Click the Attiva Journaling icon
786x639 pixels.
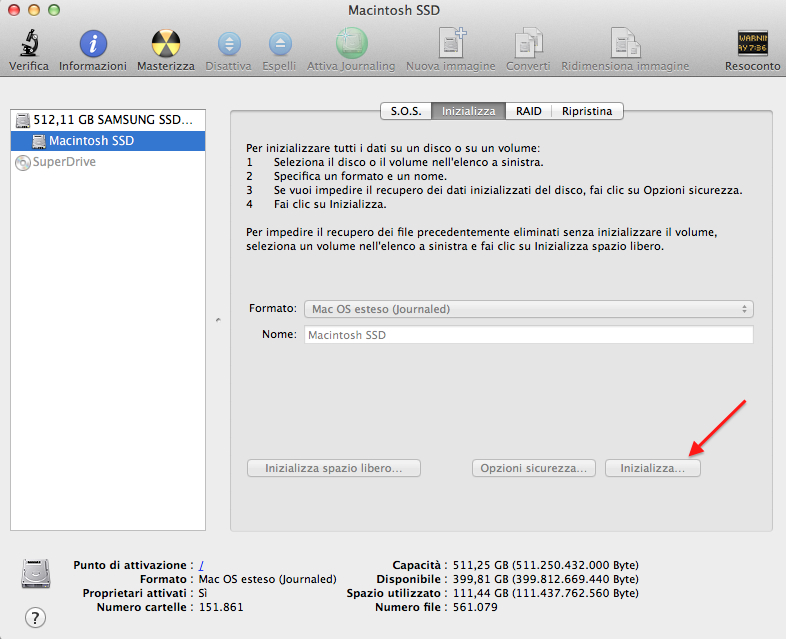pyautogui.click(x=351, y=43)
